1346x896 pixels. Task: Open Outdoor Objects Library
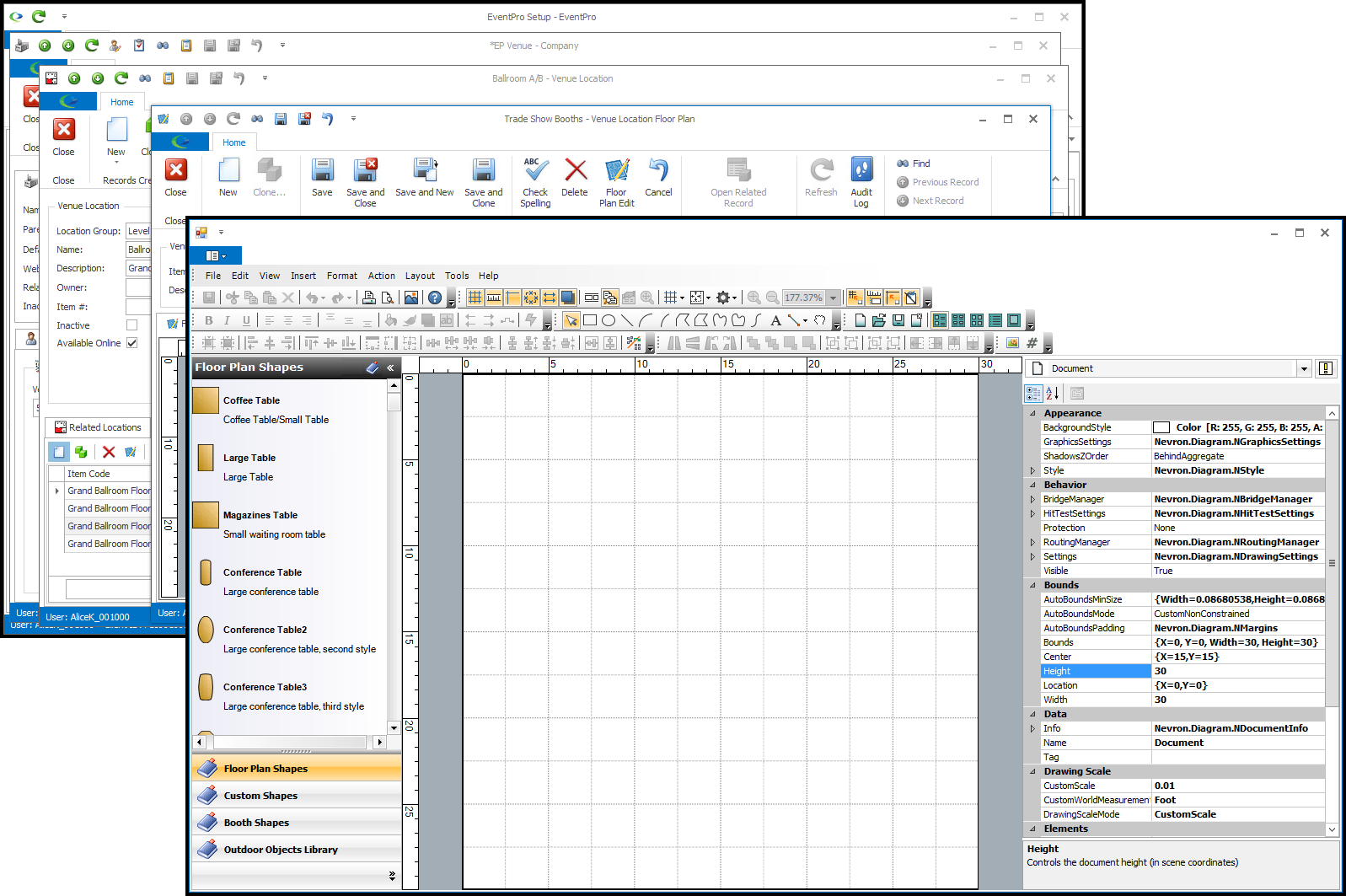297,850
